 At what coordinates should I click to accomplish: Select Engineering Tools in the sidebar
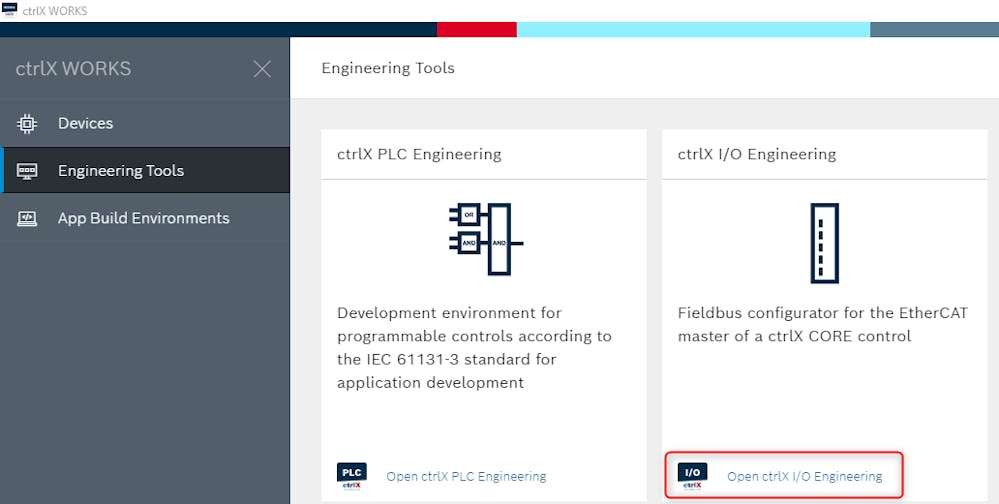(145, 170)
